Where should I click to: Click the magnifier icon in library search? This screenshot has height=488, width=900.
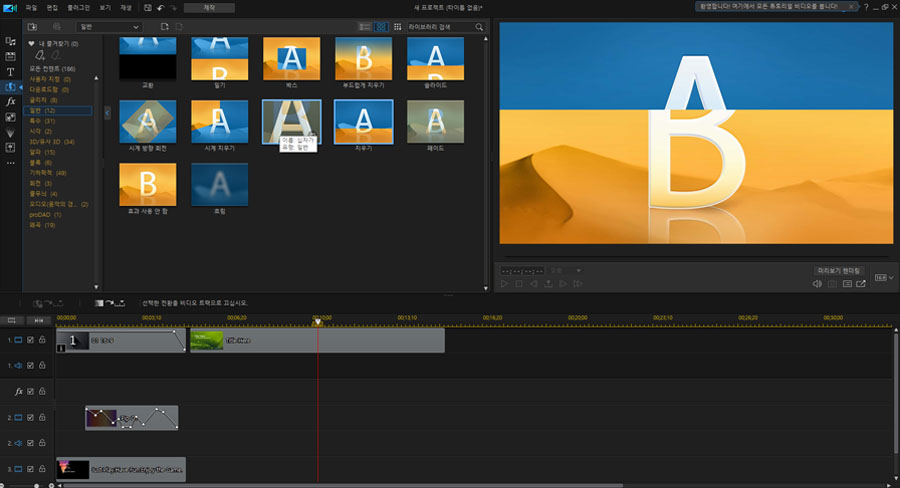click(x=479, y=27)
